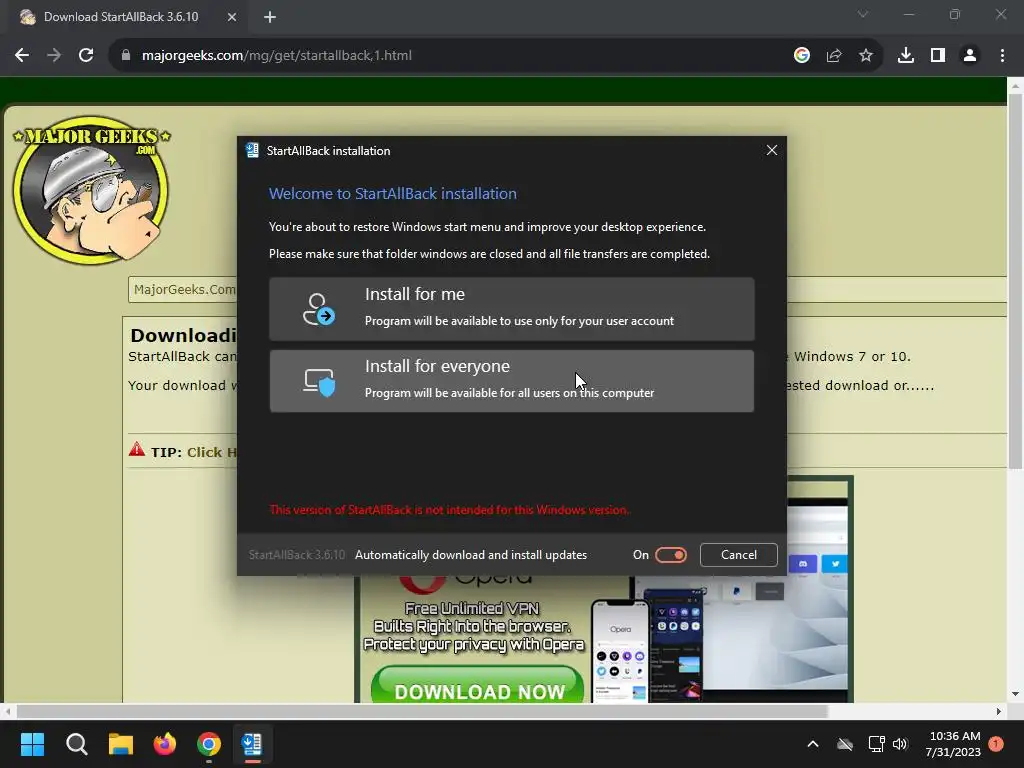Click the vertical page scrollbar

tap(1015, 281)
